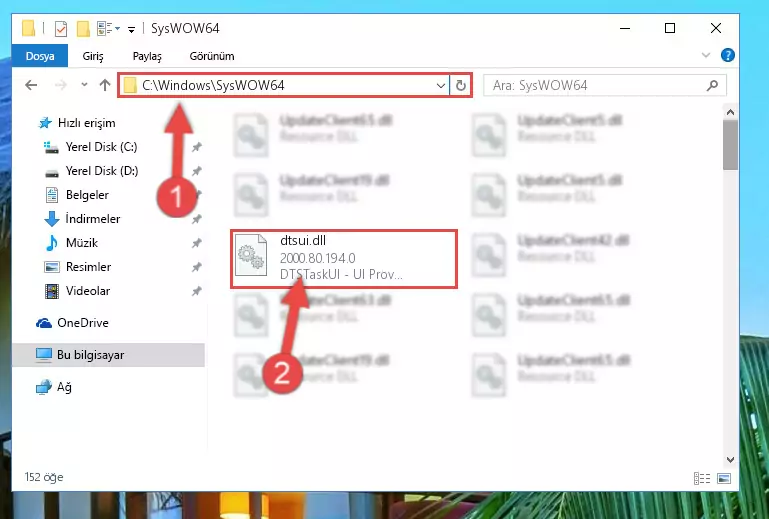The width and height of the screenshot is (769, 519).
Task: Click the Hızlı erişim star icon
Action: pos(45,123)
